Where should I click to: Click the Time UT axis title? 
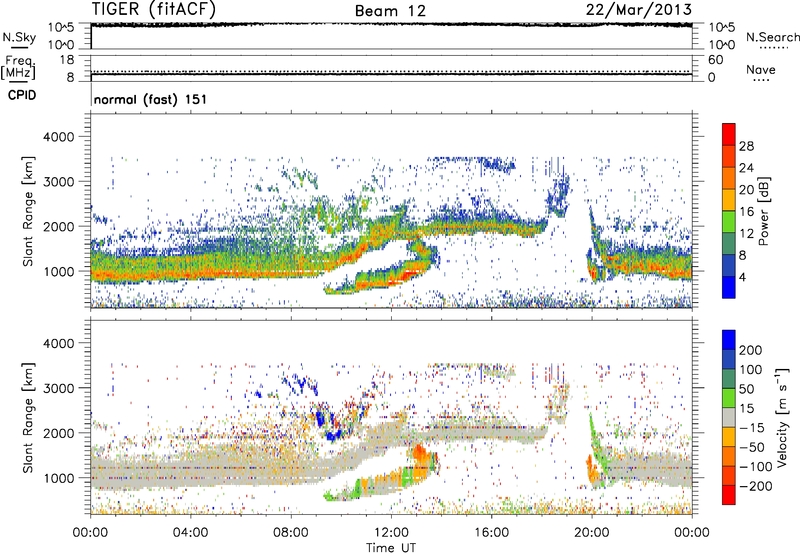391,547
